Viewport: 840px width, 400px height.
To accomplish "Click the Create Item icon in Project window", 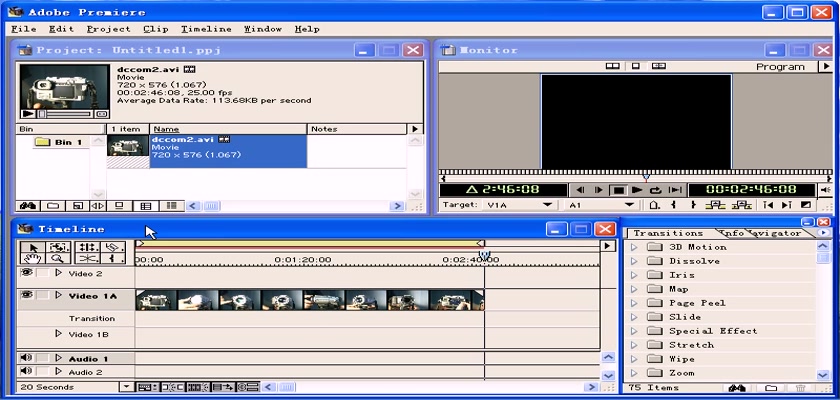I will (x=77, y=206).
